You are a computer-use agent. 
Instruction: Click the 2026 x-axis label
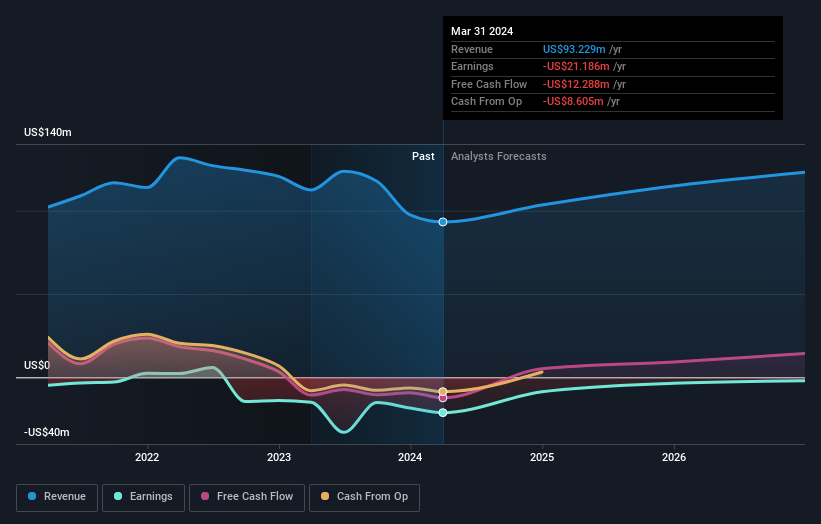(x=674, y=458)
